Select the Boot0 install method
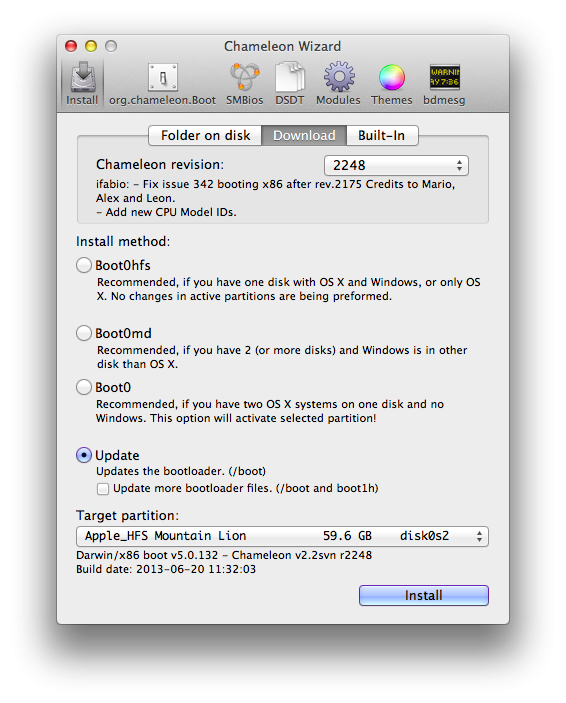 click(x=84, y=387)
